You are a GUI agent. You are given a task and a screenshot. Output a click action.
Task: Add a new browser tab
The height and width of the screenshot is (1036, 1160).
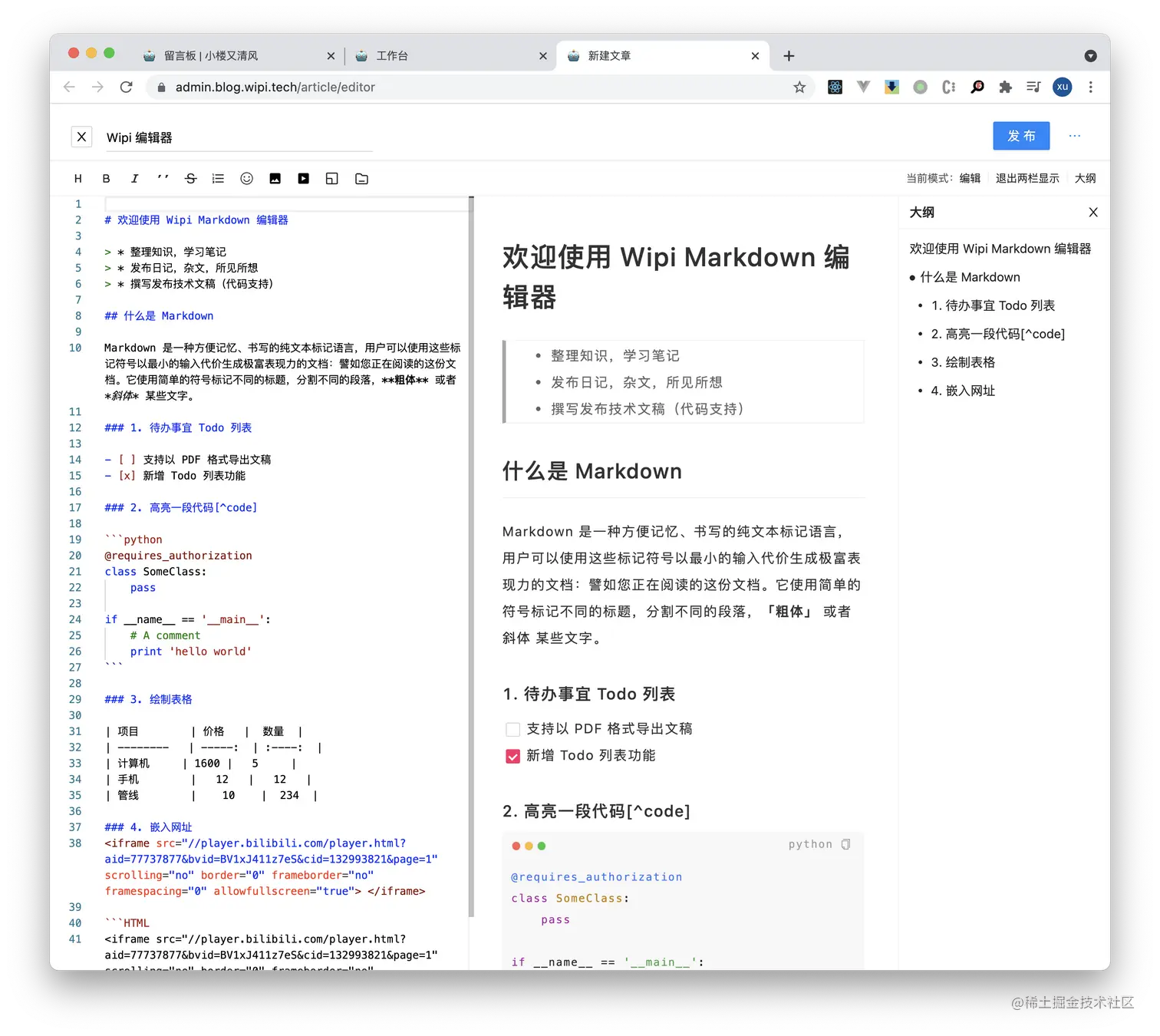789,56
